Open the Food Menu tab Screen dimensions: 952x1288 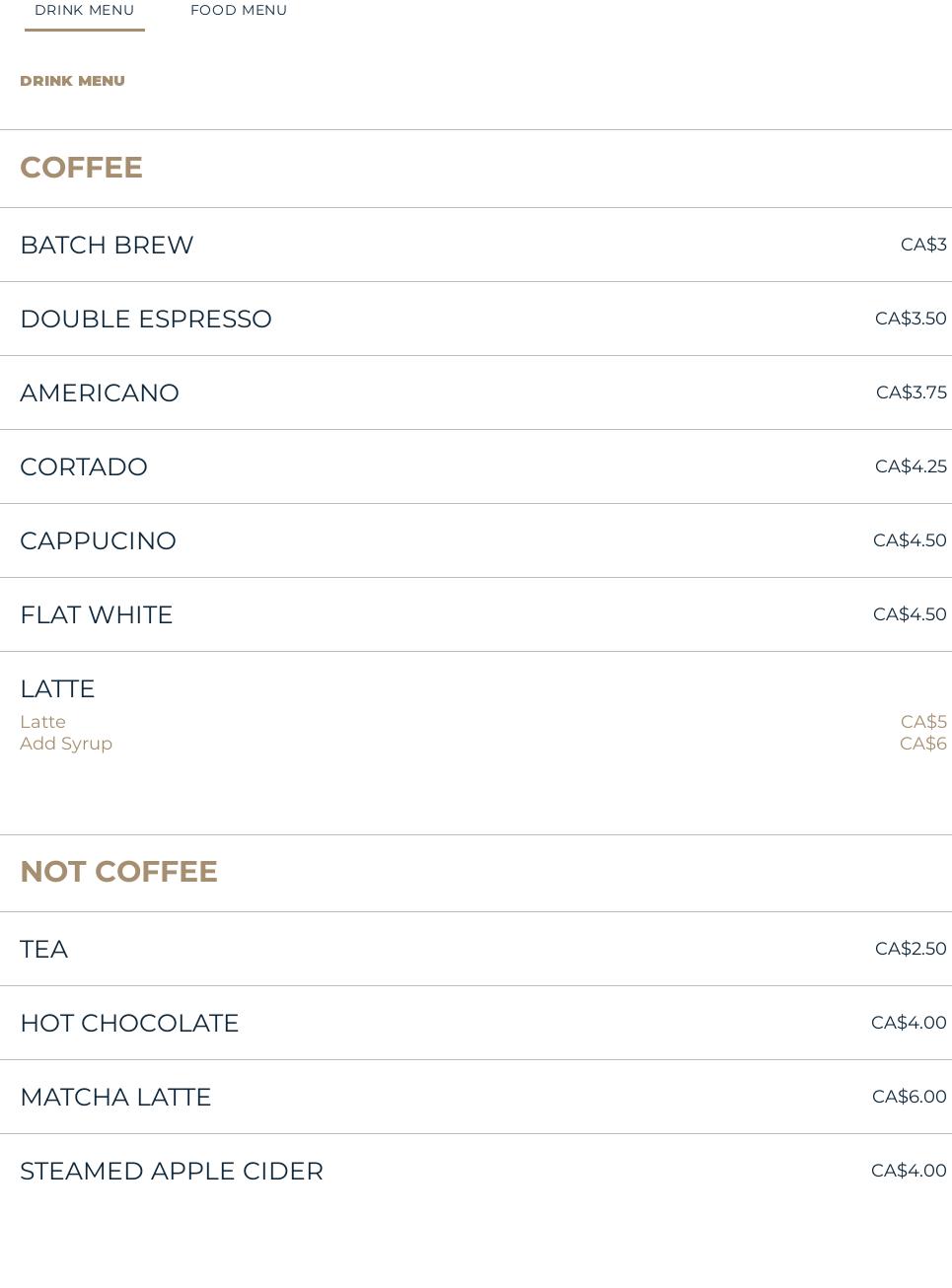(x=239, y=11)
